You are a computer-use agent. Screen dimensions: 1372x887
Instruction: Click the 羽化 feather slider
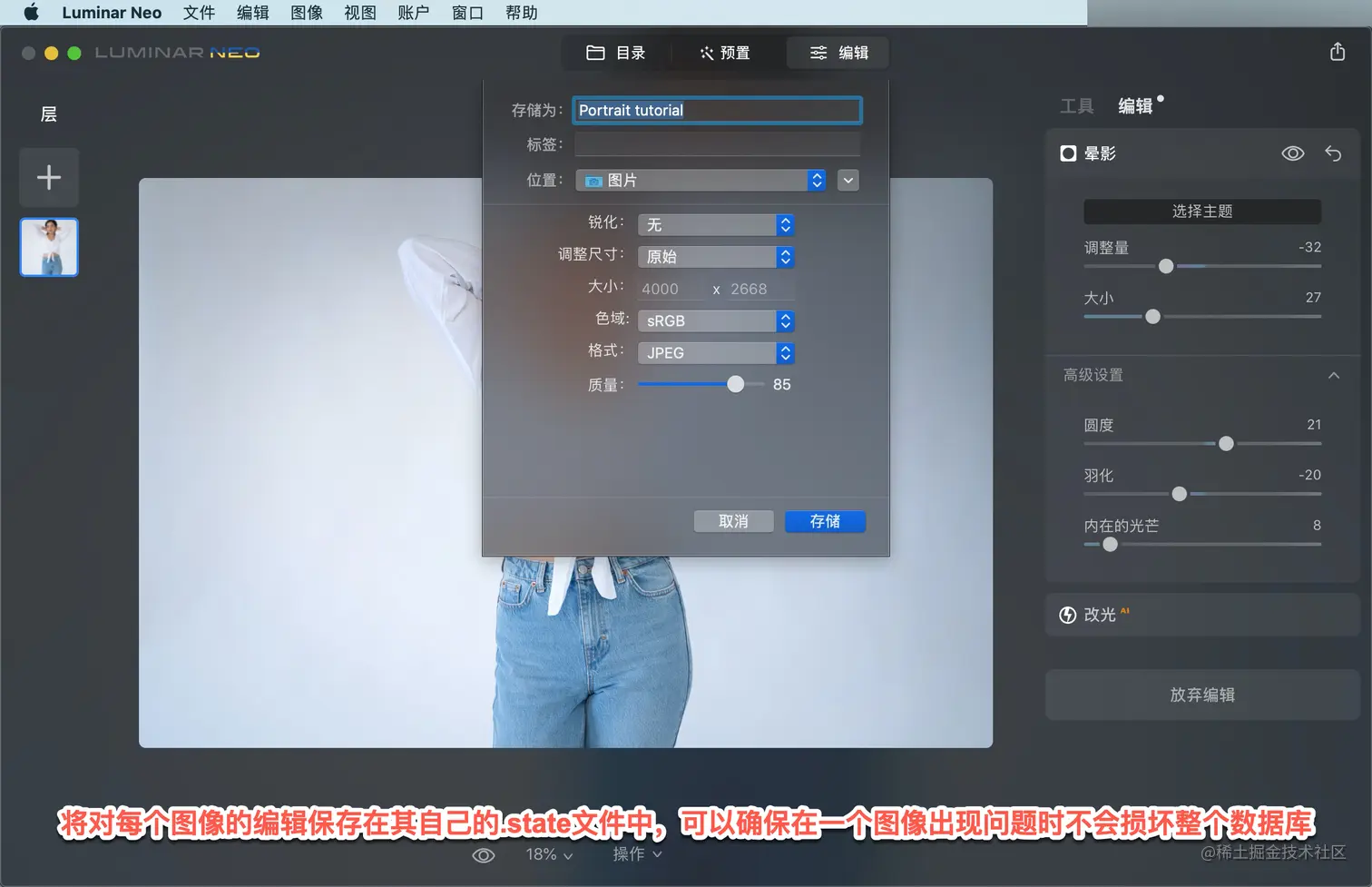click(x=1202, y=494)
